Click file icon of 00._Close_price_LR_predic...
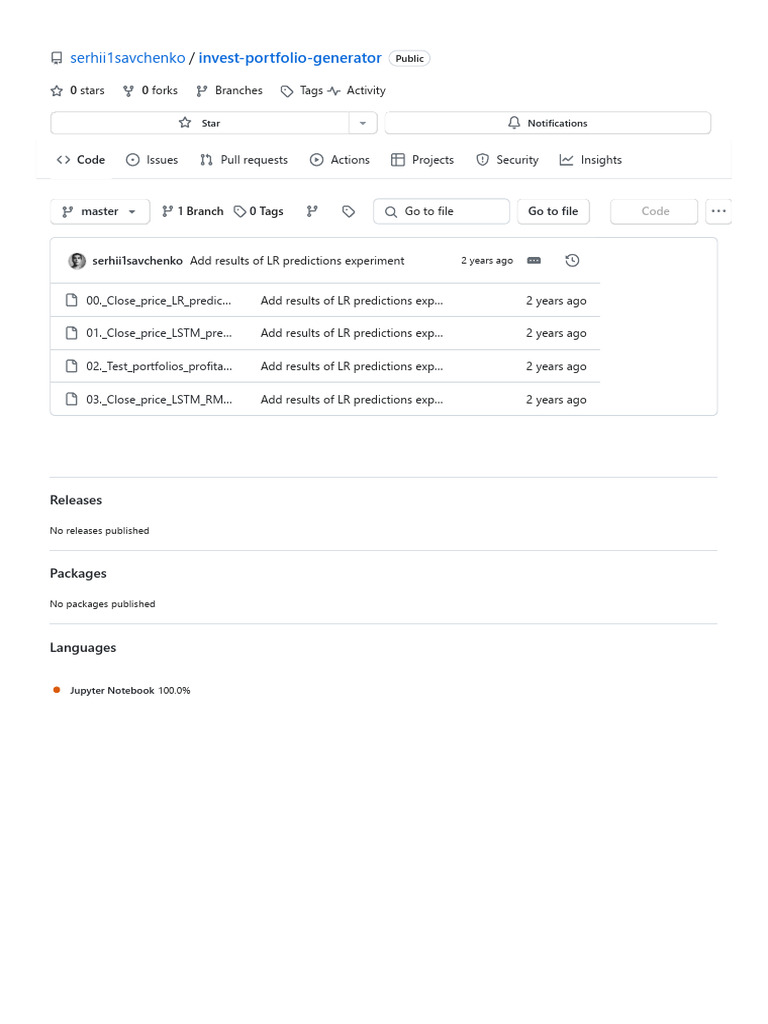Image resolution: width=768 pixels, height=1024 pixels. 72,301
